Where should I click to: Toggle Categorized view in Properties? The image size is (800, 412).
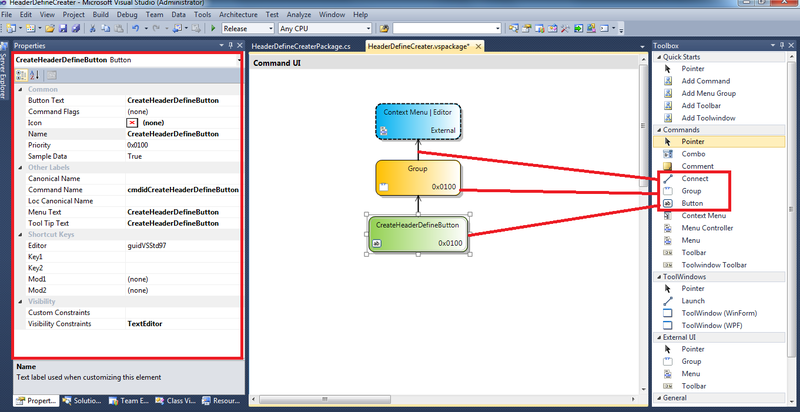(x=21, y=75)
